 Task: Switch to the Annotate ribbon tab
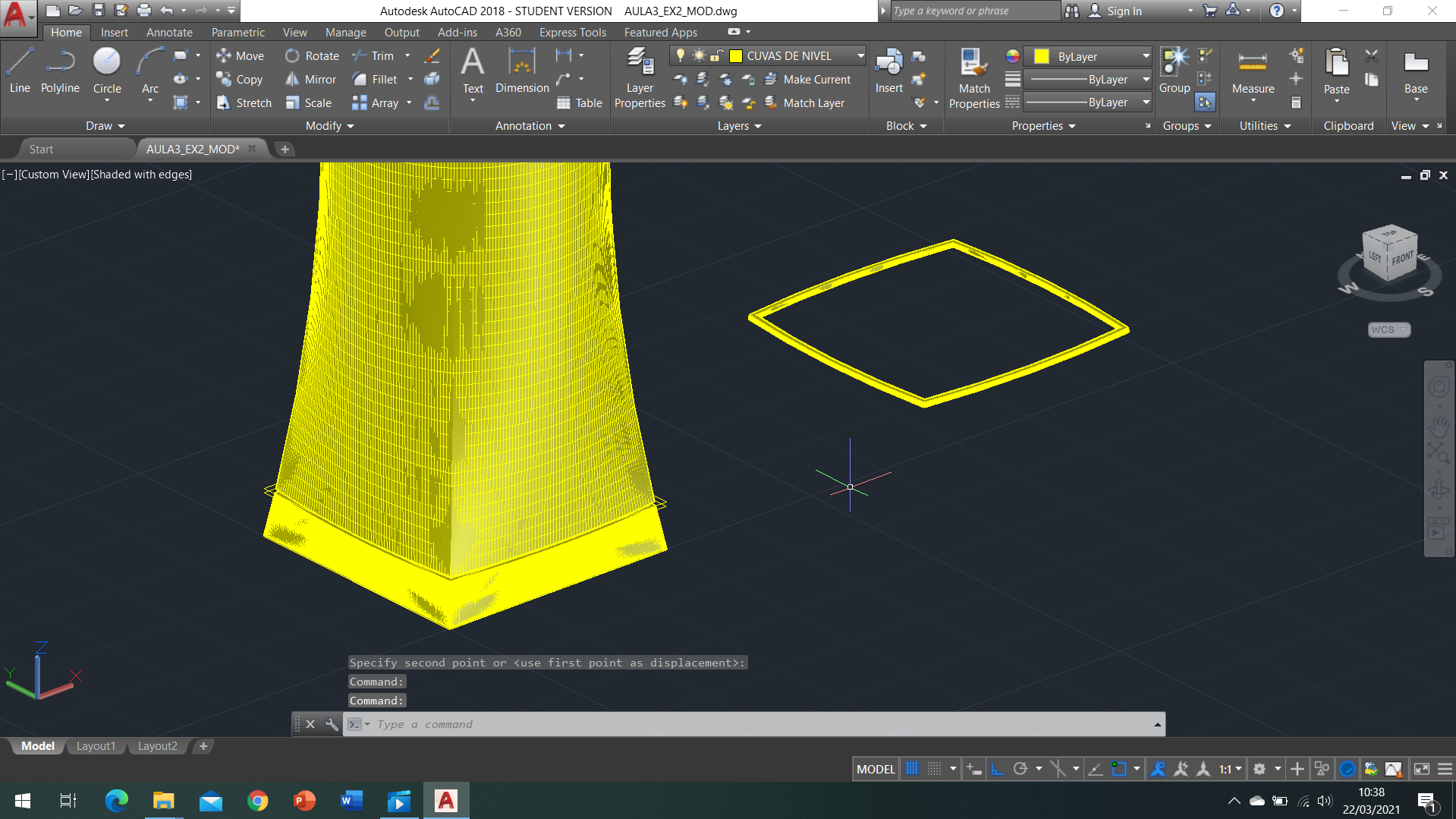pyautogui.click(x=169, y=33)
